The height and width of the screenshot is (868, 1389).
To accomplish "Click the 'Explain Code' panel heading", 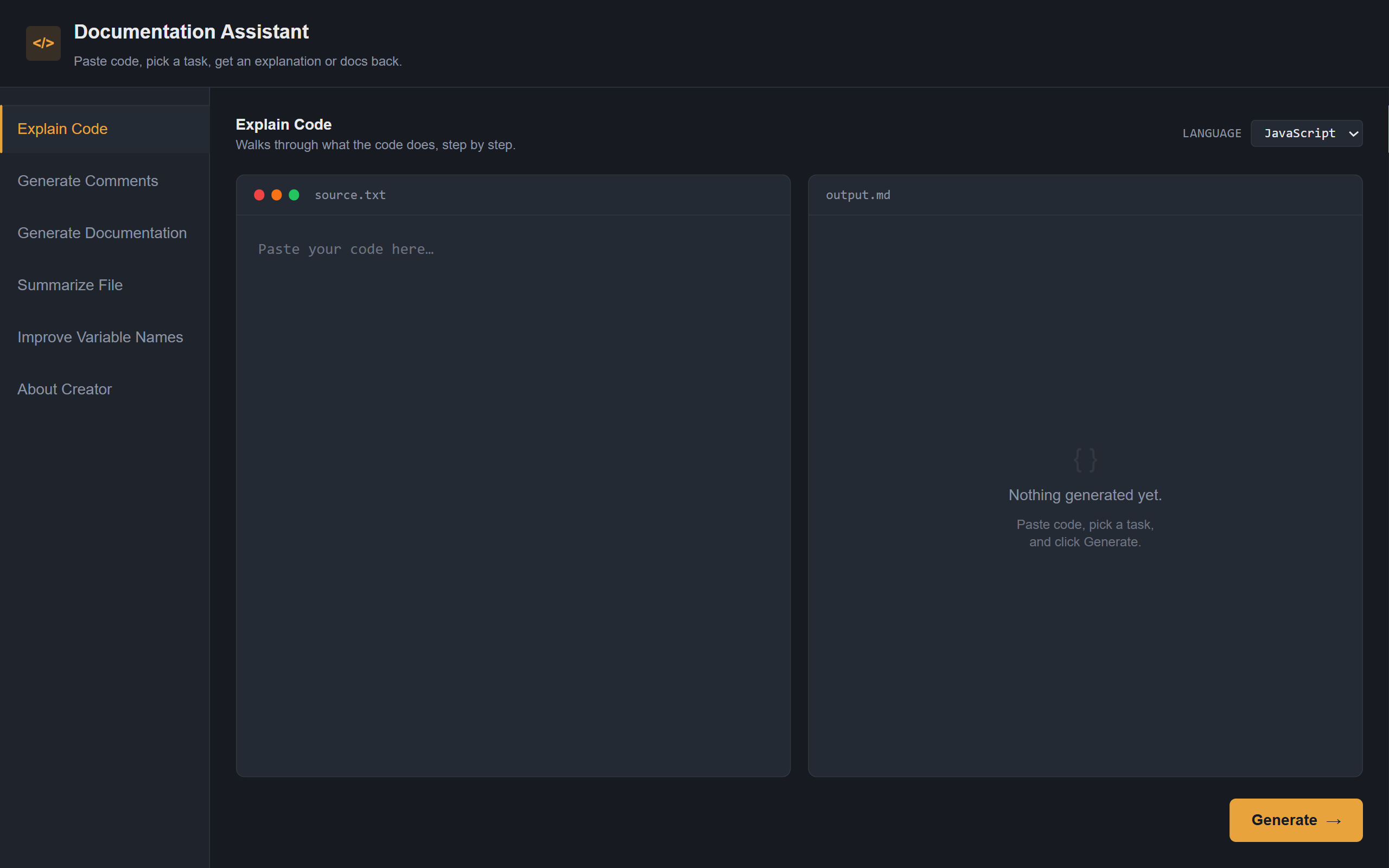I will click(x=284, y=125).
